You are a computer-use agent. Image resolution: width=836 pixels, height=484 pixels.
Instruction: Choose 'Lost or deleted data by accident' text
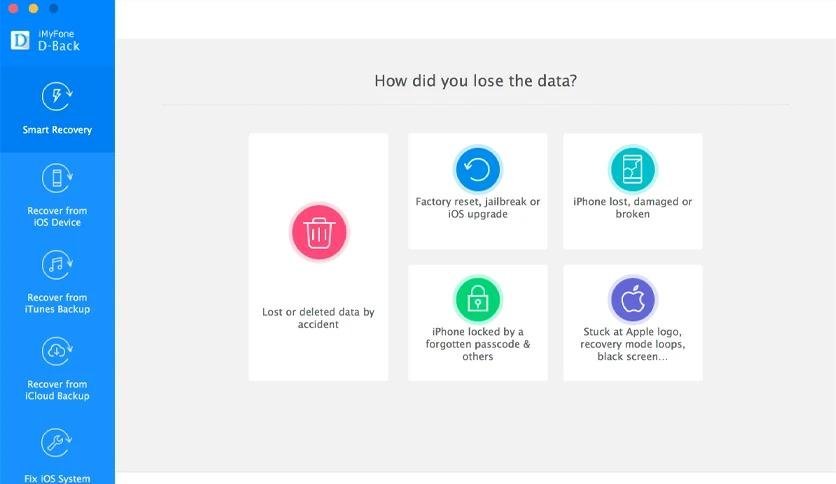[x=318, y=318]
